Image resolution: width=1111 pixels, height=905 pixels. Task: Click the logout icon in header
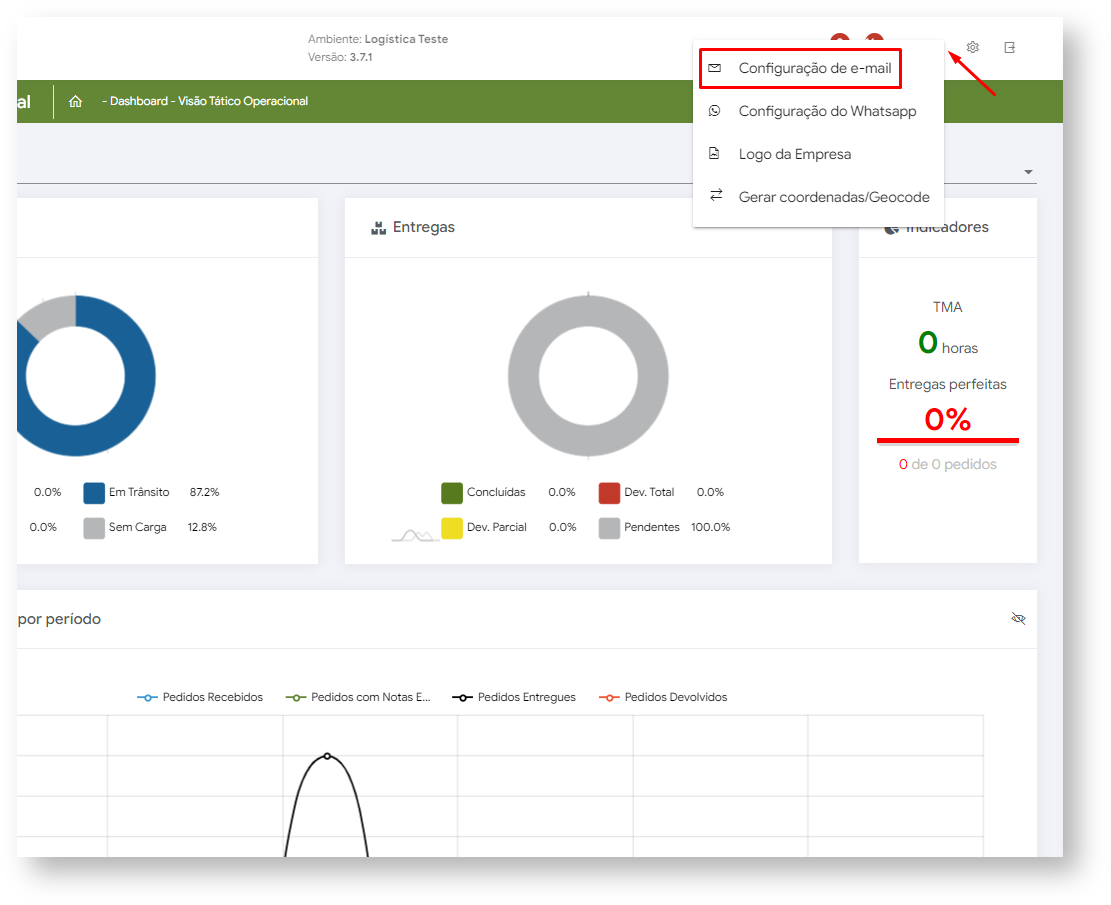coord(1009,47)
